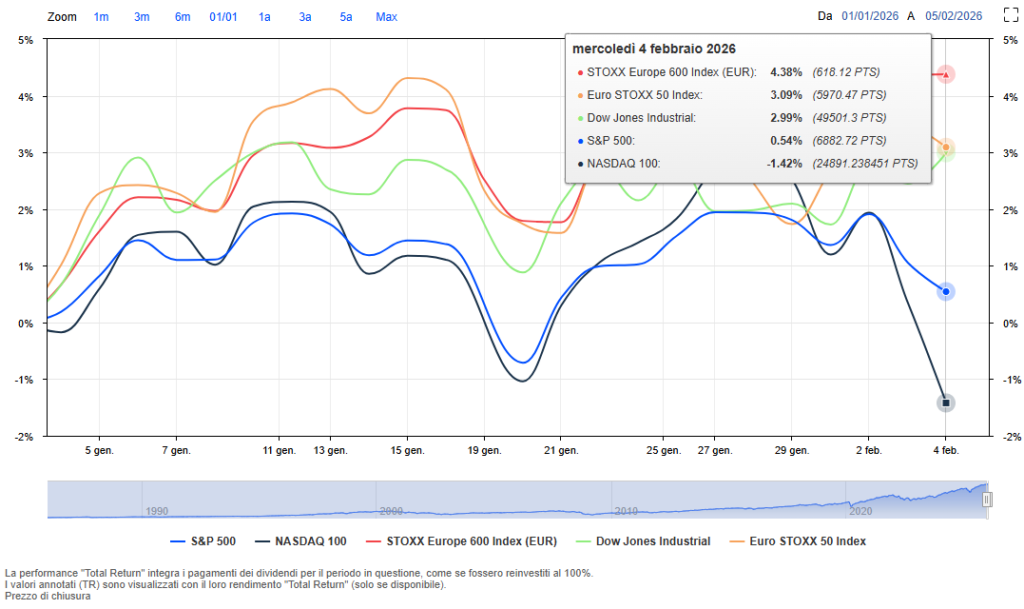Edit the start date 01/01/2026
The image size is (1024, 609).
pos(870,16)
